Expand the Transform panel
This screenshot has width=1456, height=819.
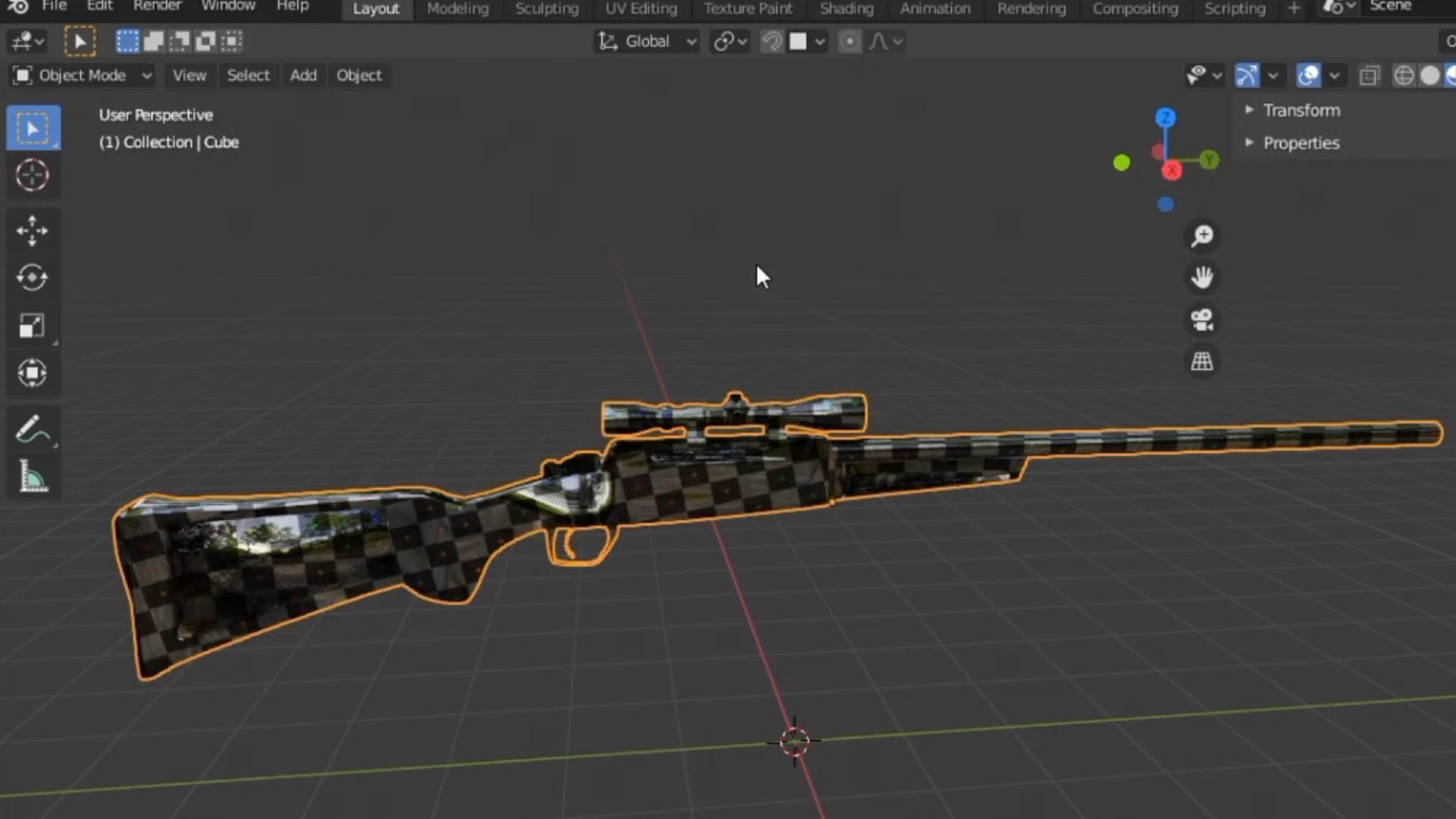point(1301,111)
